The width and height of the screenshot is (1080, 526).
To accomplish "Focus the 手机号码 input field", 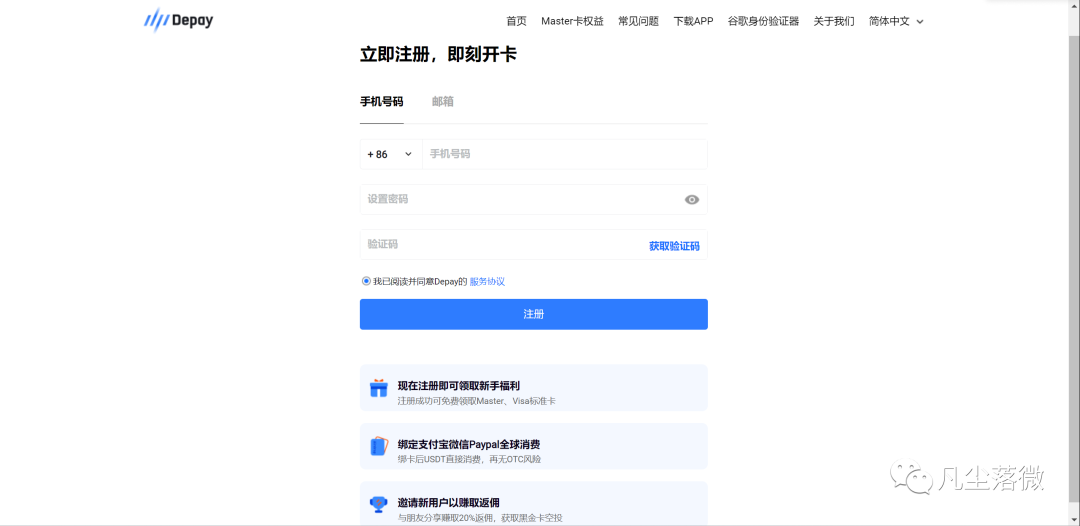I will [565, 154].
